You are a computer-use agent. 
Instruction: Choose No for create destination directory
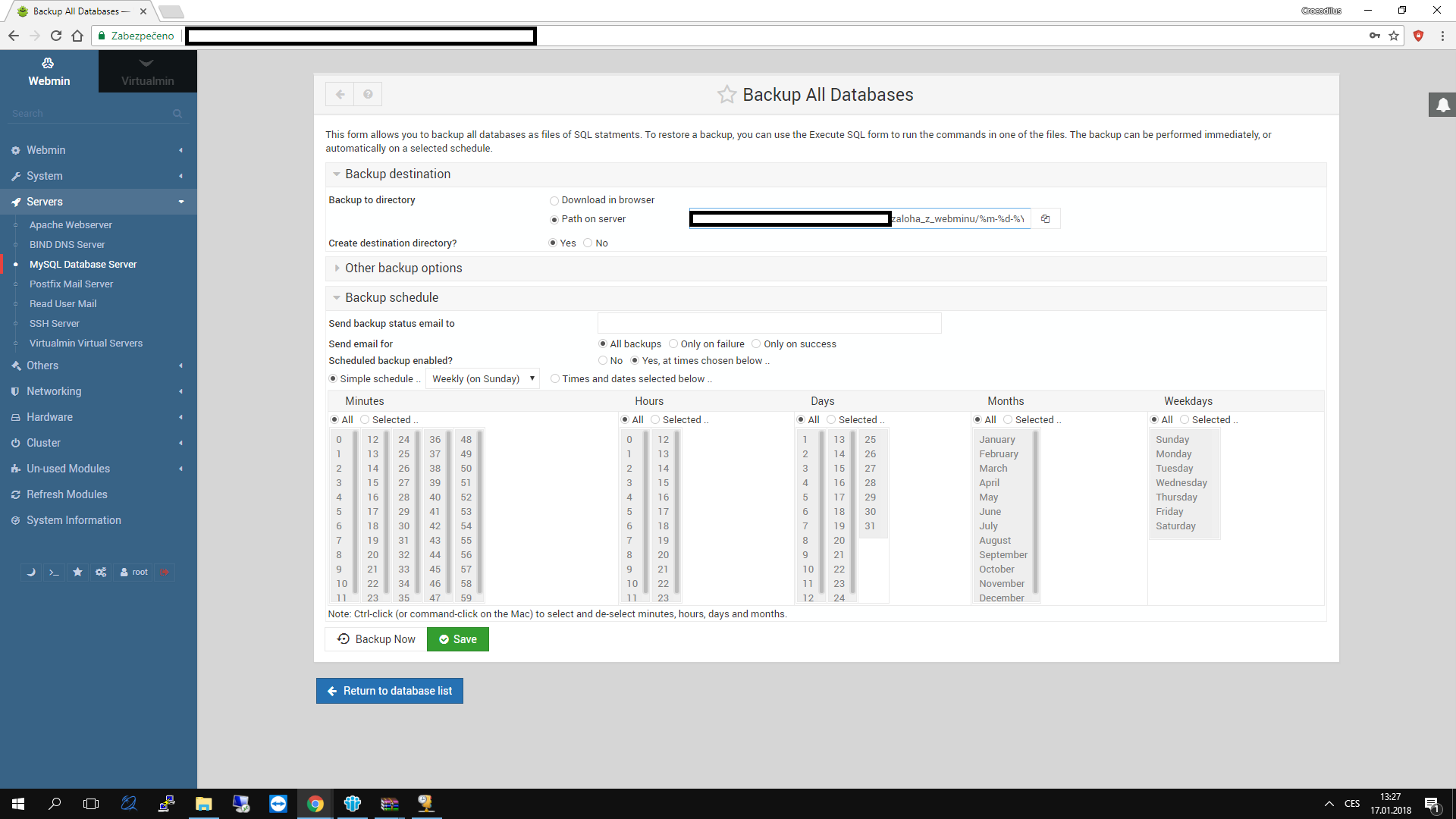[588, 243]
